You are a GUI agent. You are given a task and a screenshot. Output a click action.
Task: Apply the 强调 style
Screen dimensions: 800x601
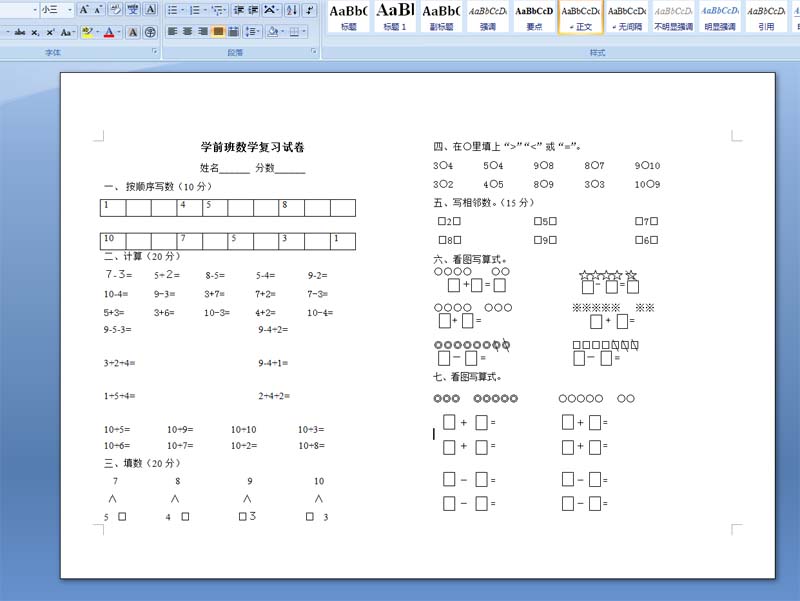tap(488, 17)
